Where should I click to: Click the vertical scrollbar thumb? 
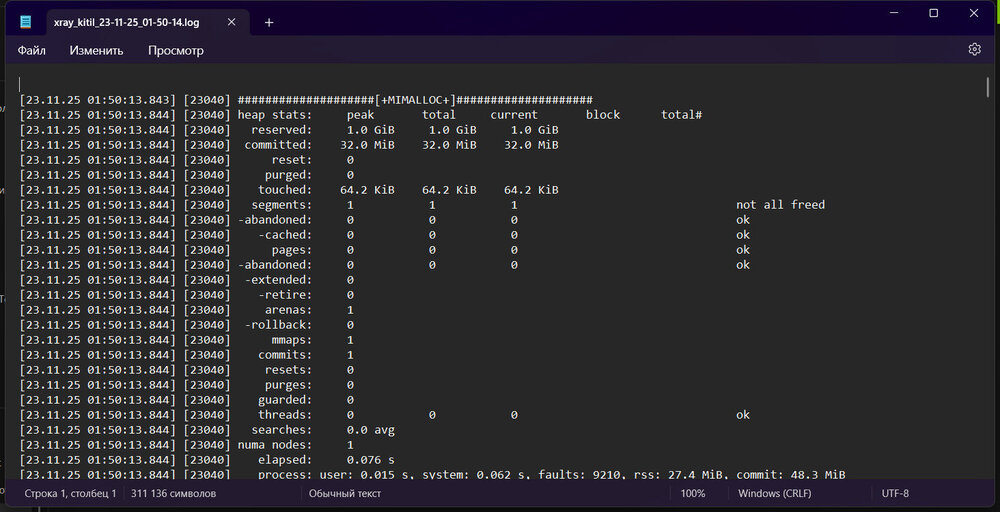(987, 88)
